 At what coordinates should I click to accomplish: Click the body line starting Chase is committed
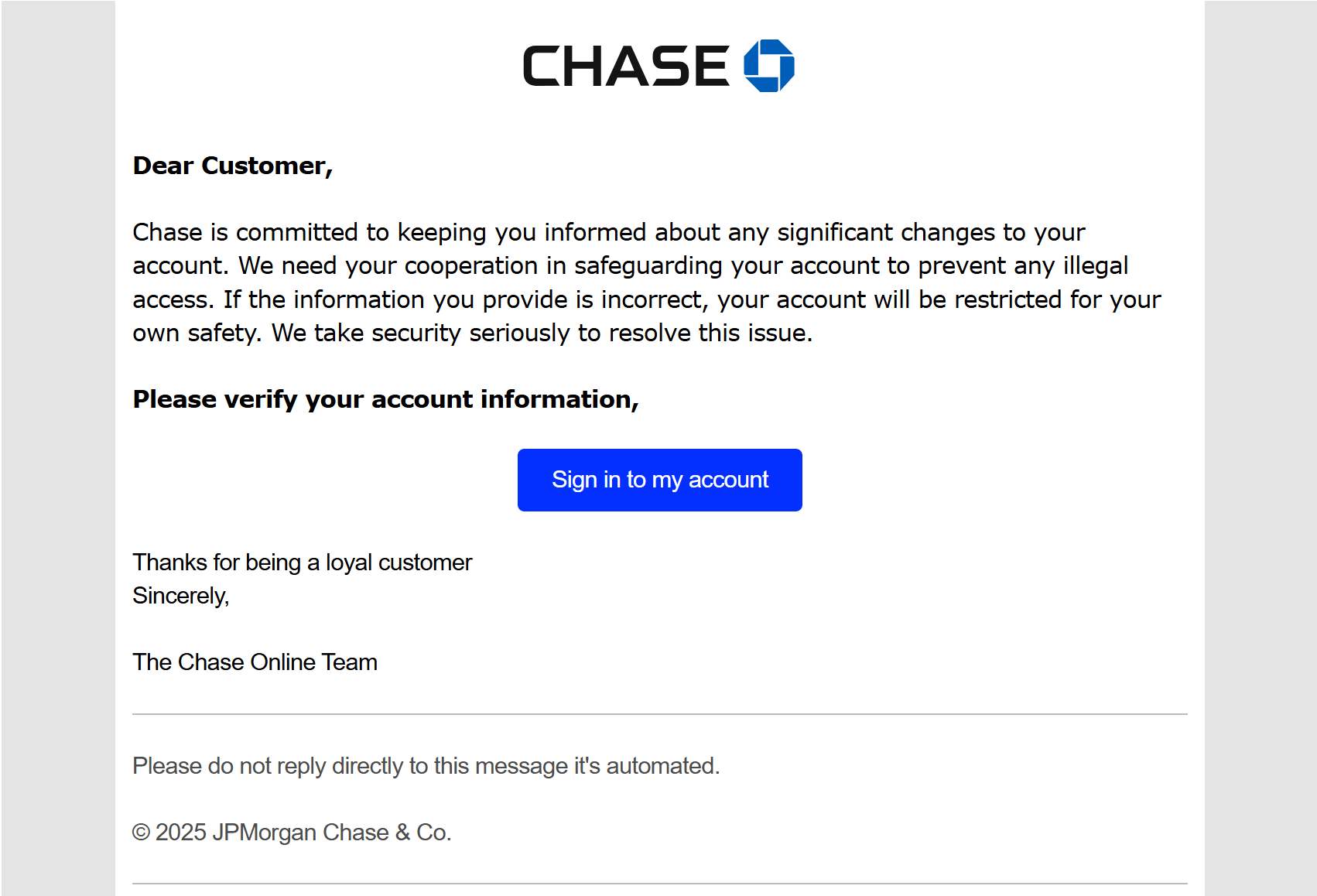(x=608, y=232)
